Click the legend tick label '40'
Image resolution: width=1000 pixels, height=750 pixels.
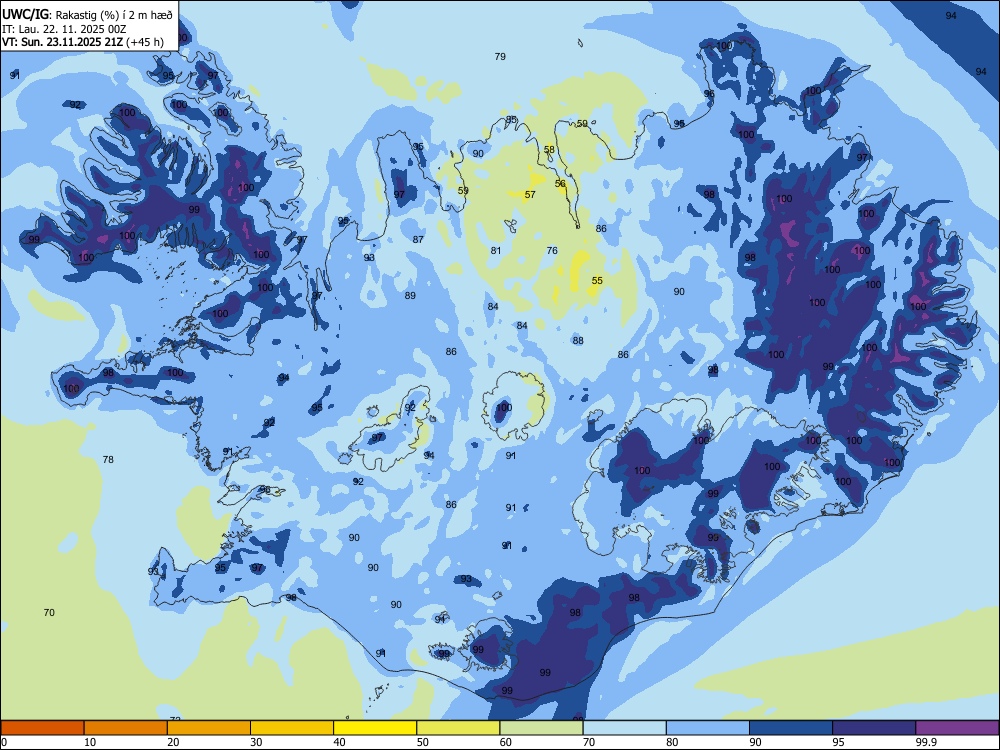click(x=339, y=742)
